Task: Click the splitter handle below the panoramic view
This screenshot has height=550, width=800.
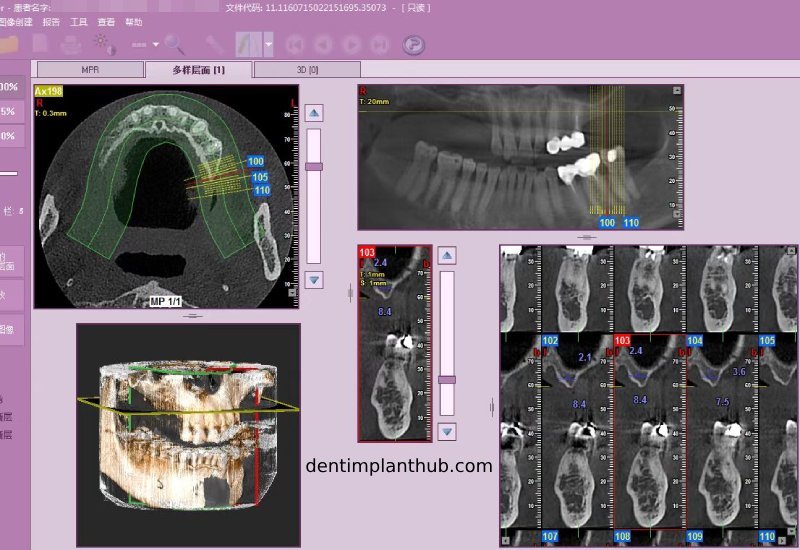Action: pos(587,237)
